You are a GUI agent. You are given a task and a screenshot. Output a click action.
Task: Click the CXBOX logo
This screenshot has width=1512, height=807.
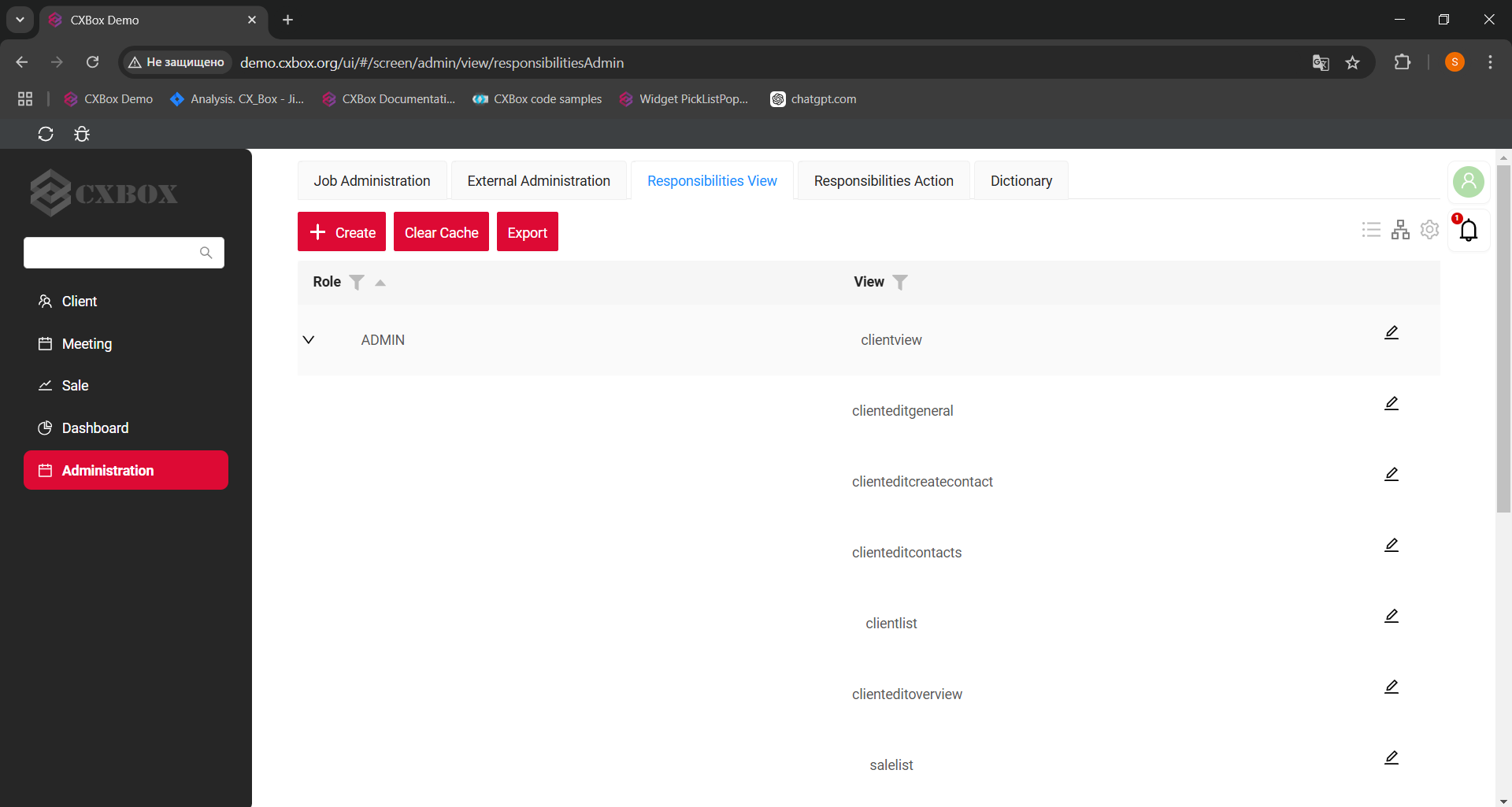tap(104, 193)
